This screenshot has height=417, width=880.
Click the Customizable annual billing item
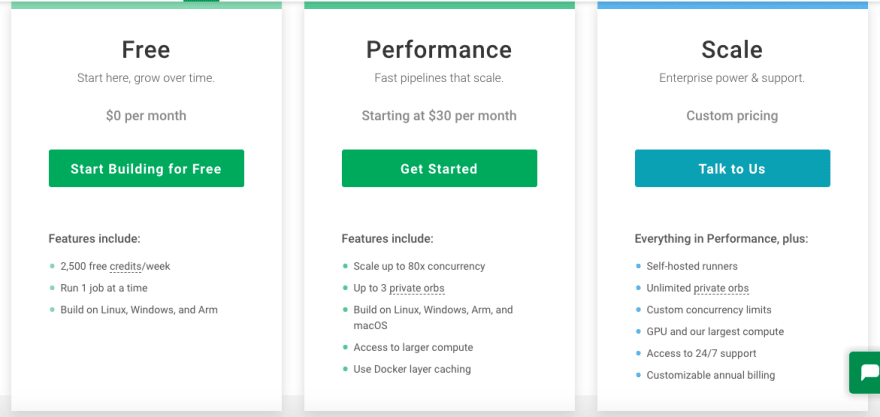(711, 375)
